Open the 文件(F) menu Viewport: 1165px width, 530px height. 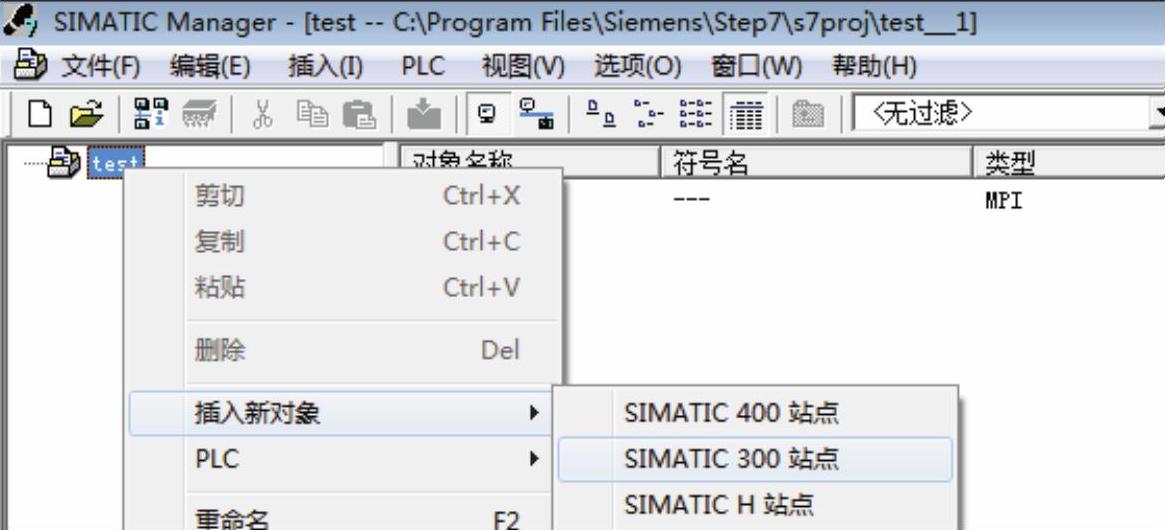pyautogui.click(x=100, y=67)
